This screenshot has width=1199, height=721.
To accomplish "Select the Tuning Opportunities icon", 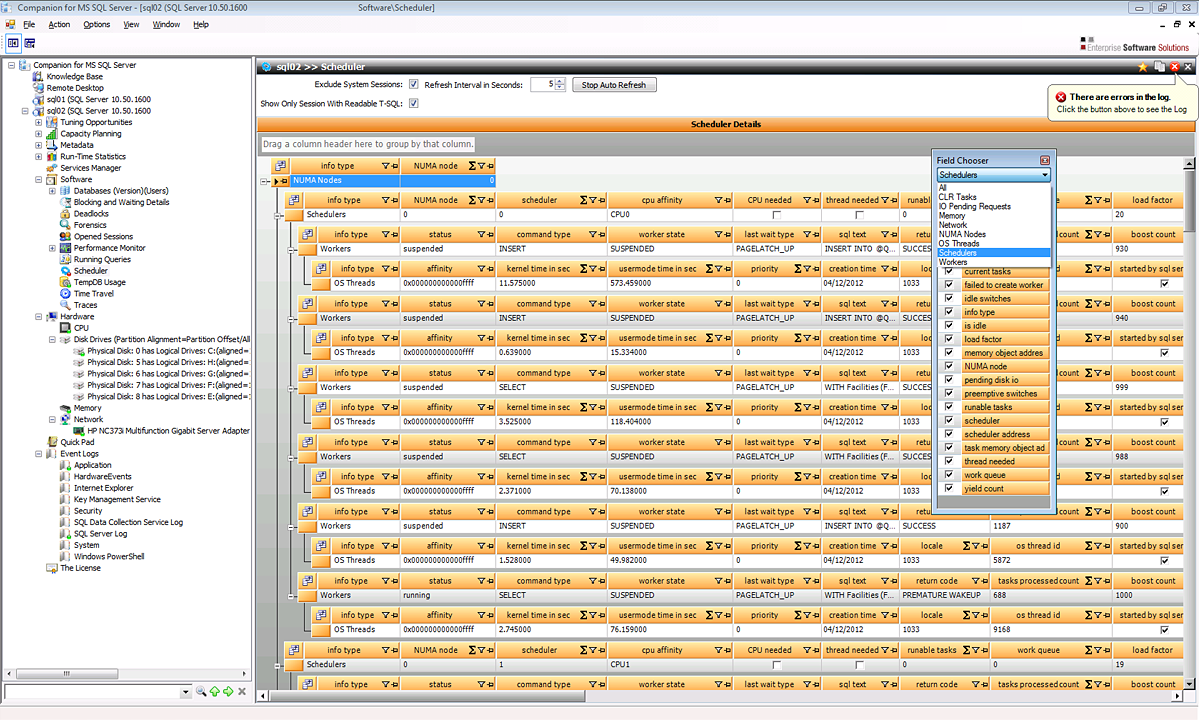I will [x=51, y=122].
